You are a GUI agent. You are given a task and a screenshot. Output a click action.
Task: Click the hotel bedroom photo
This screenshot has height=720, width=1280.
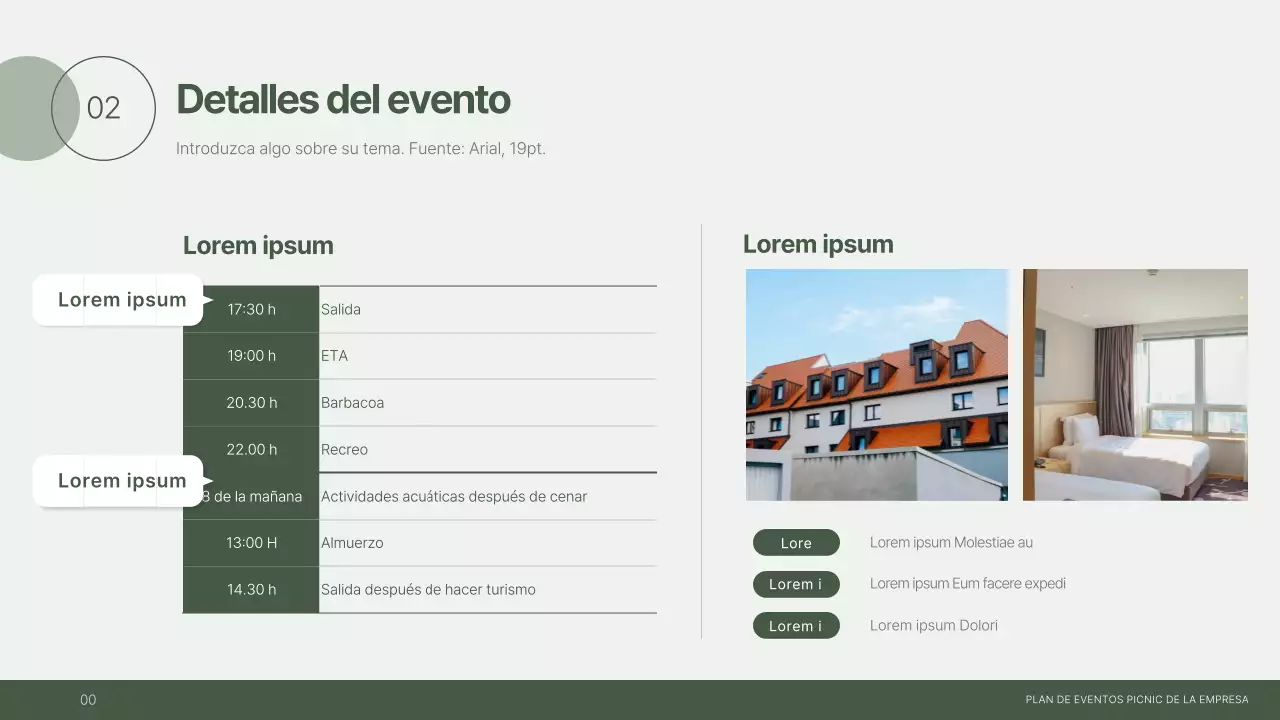click(x=1135, y=384)
